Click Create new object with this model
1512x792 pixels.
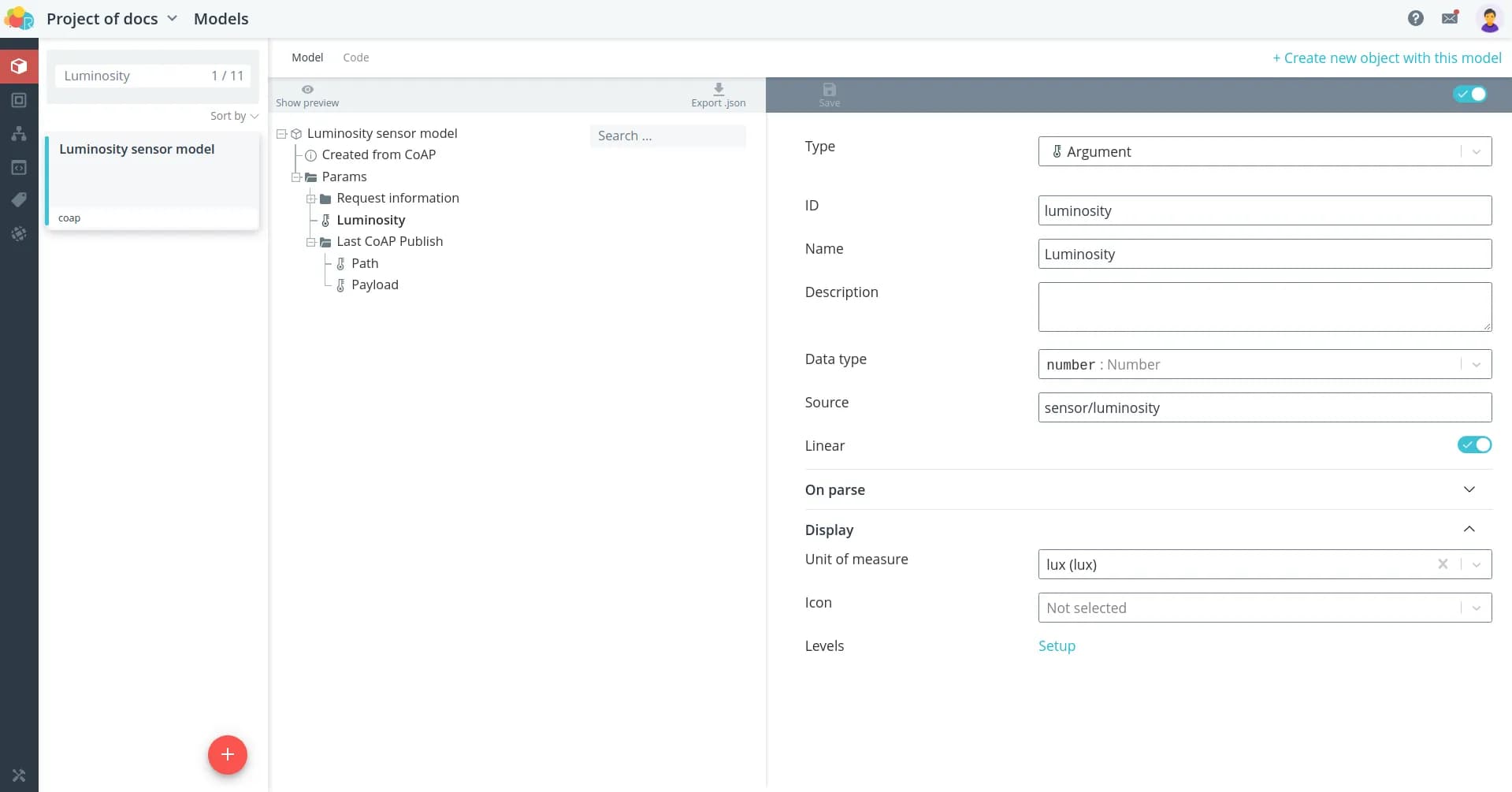pyautogui.click(x=1387, y=58)
